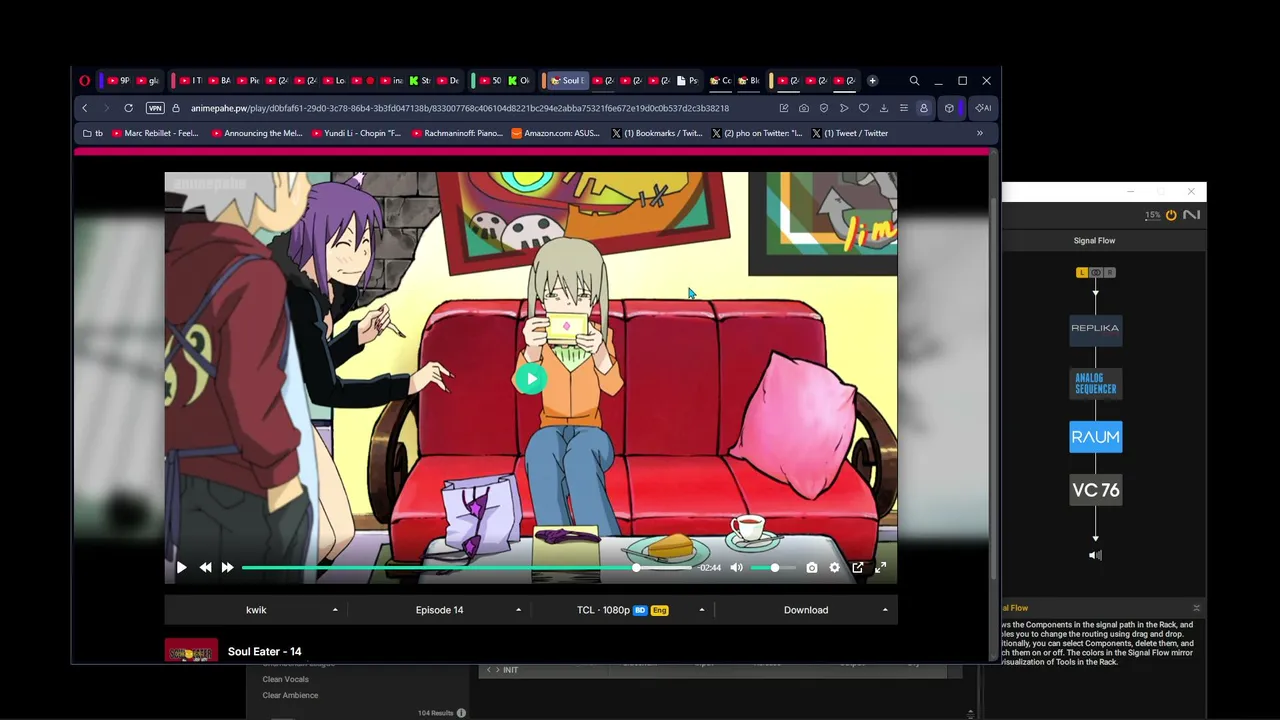Image resolution: width=1280 pixels, height=720 pixels.
Task: Play the Soul Eater video
Action: pos(181,568)
